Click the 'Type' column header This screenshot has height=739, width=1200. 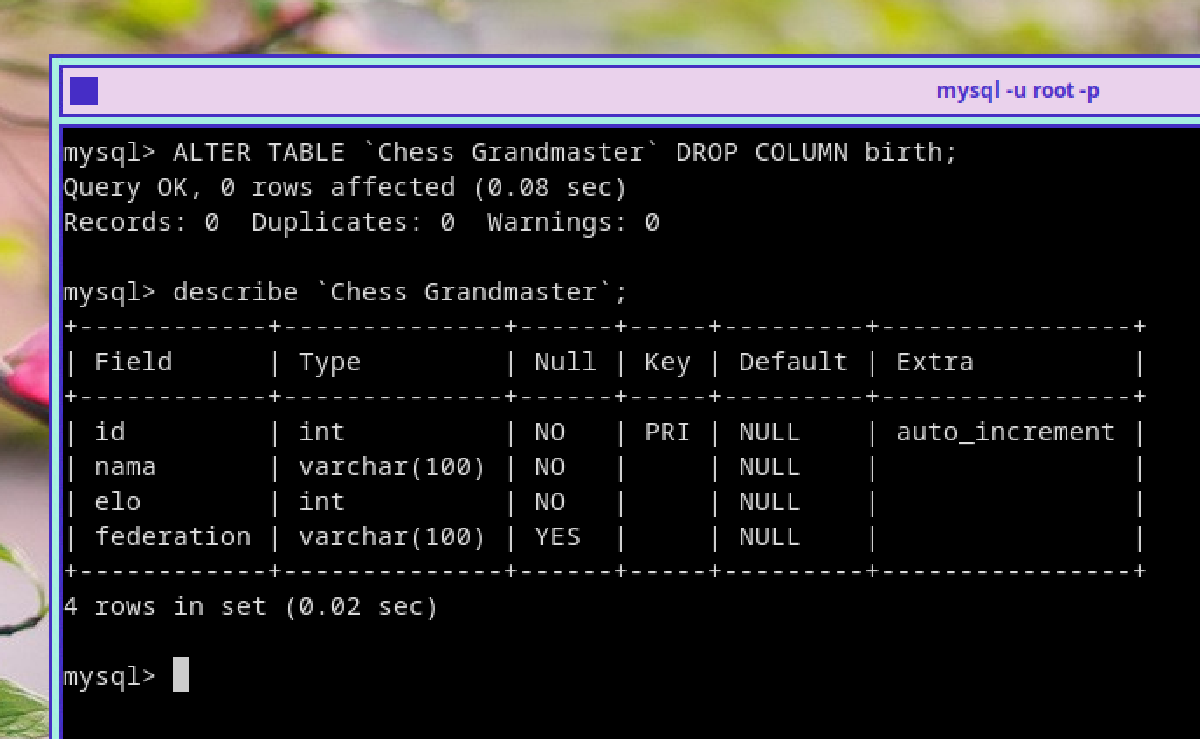(x=330, y=362)
